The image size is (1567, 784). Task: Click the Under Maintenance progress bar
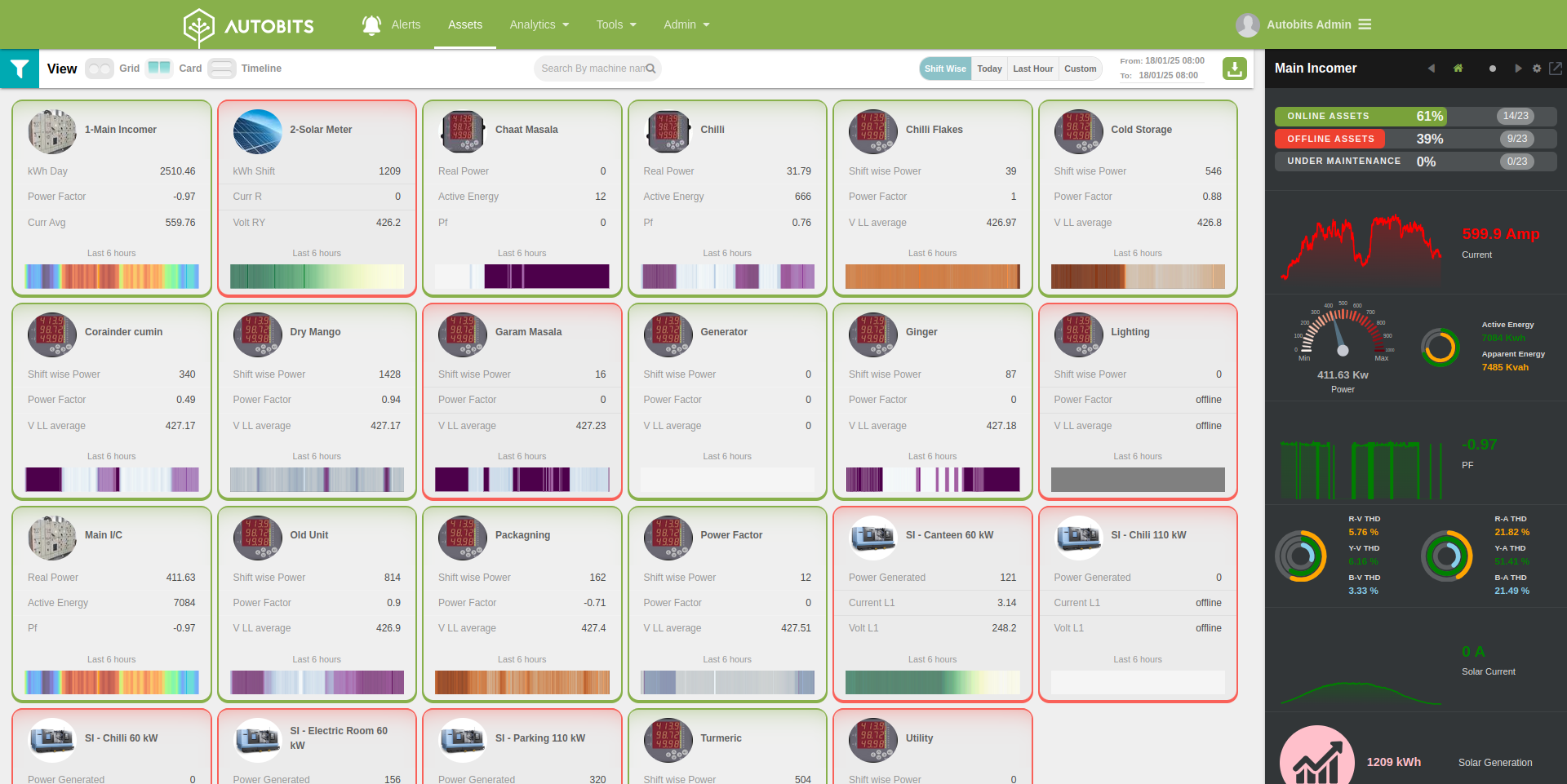1416,162
